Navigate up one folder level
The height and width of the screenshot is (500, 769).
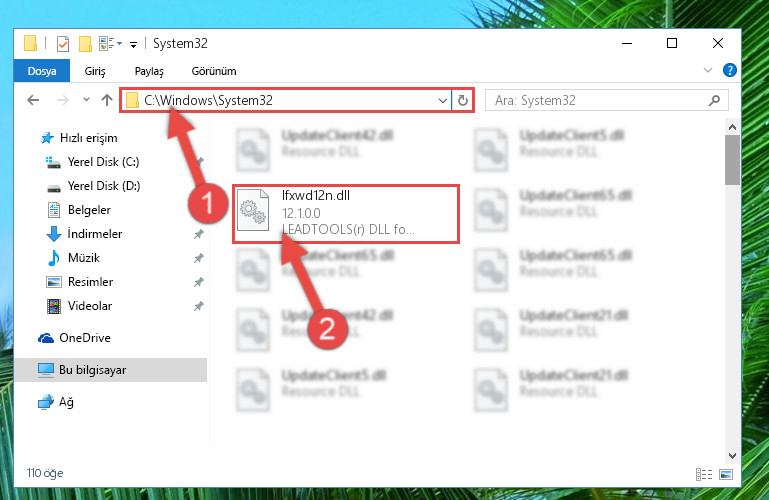[107, 100]
